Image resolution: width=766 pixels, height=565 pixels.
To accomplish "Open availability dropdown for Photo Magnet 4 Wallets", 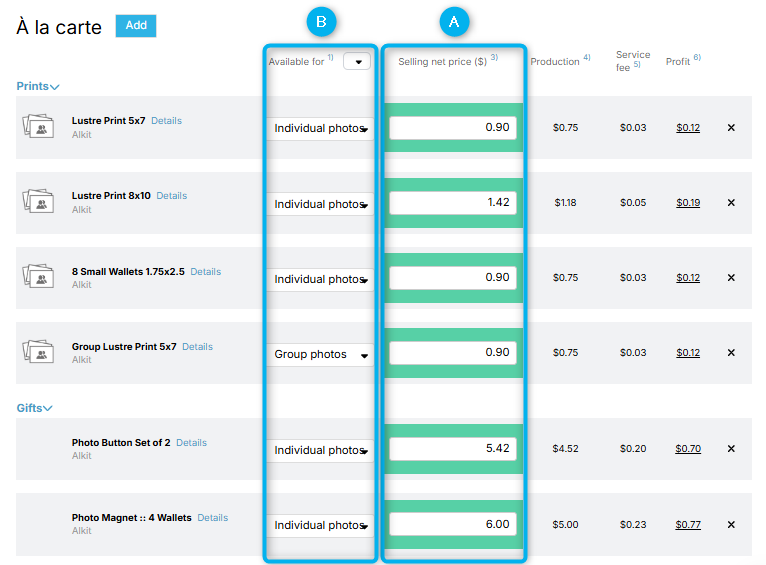I will [x=320, y=525].
